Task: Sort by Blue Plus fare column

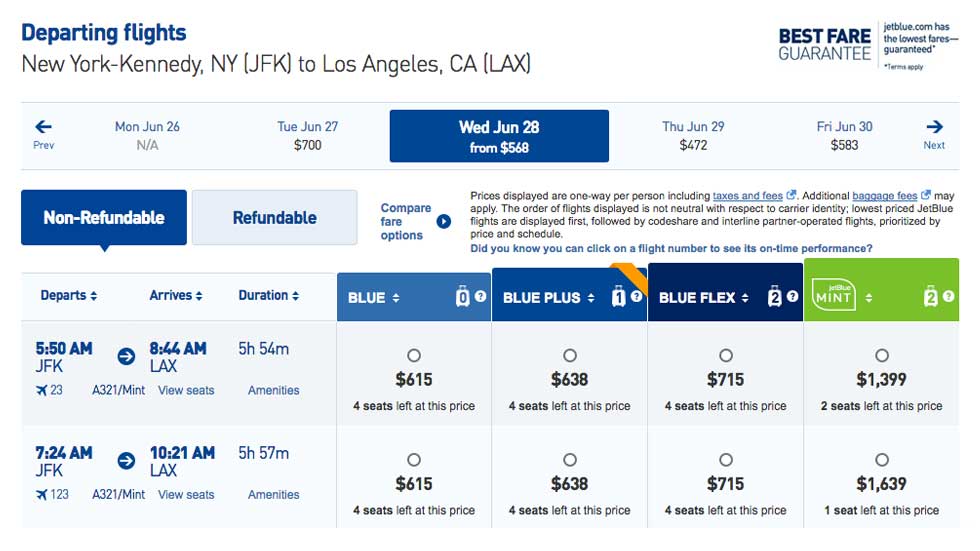Action: pos(549,298)
